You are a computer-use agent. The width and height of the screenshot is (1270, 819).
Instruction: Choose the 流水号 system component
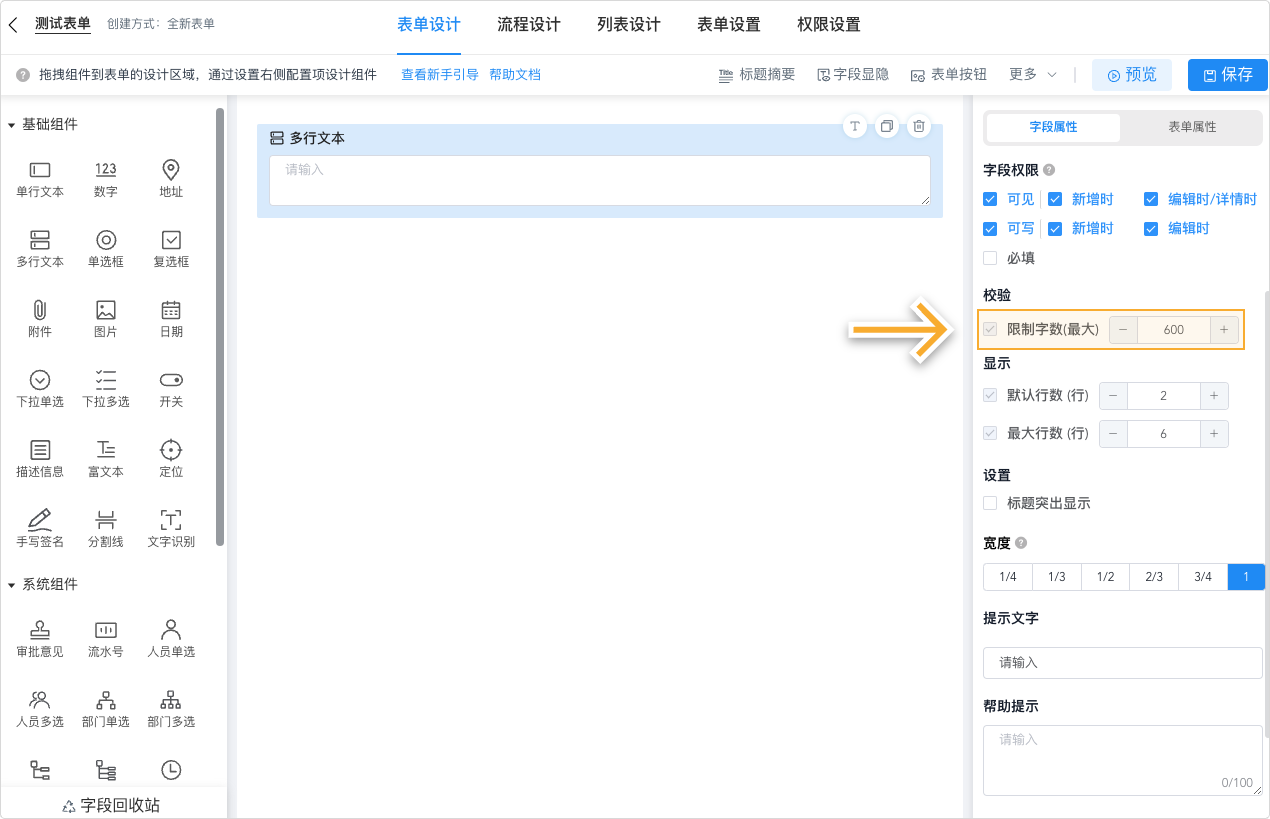(x=105, y=637)
